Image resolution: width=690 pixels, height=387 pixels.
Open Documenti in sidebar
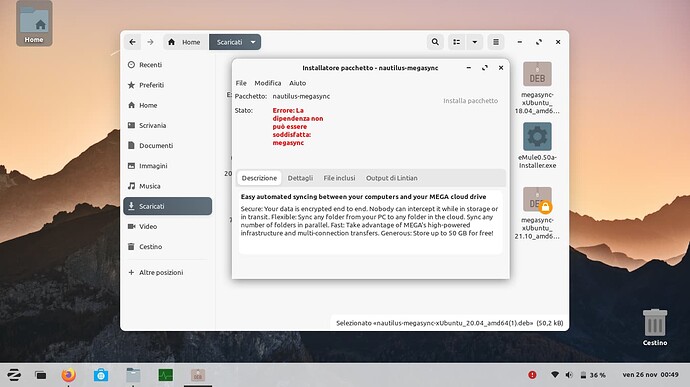(168, 146)
